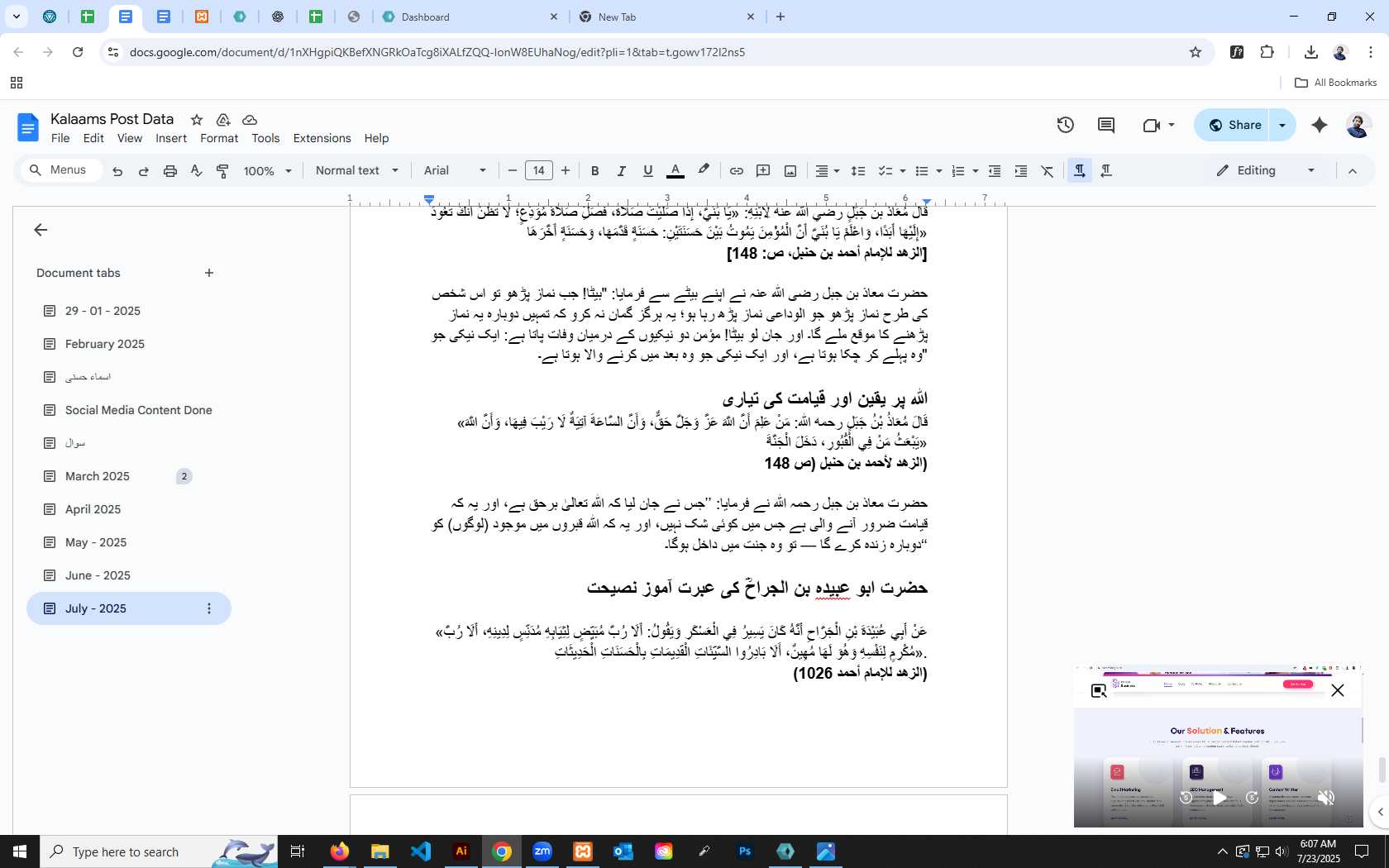Insert a bulleted list
Screen dimensions: 1389x868
coord(922,171)
